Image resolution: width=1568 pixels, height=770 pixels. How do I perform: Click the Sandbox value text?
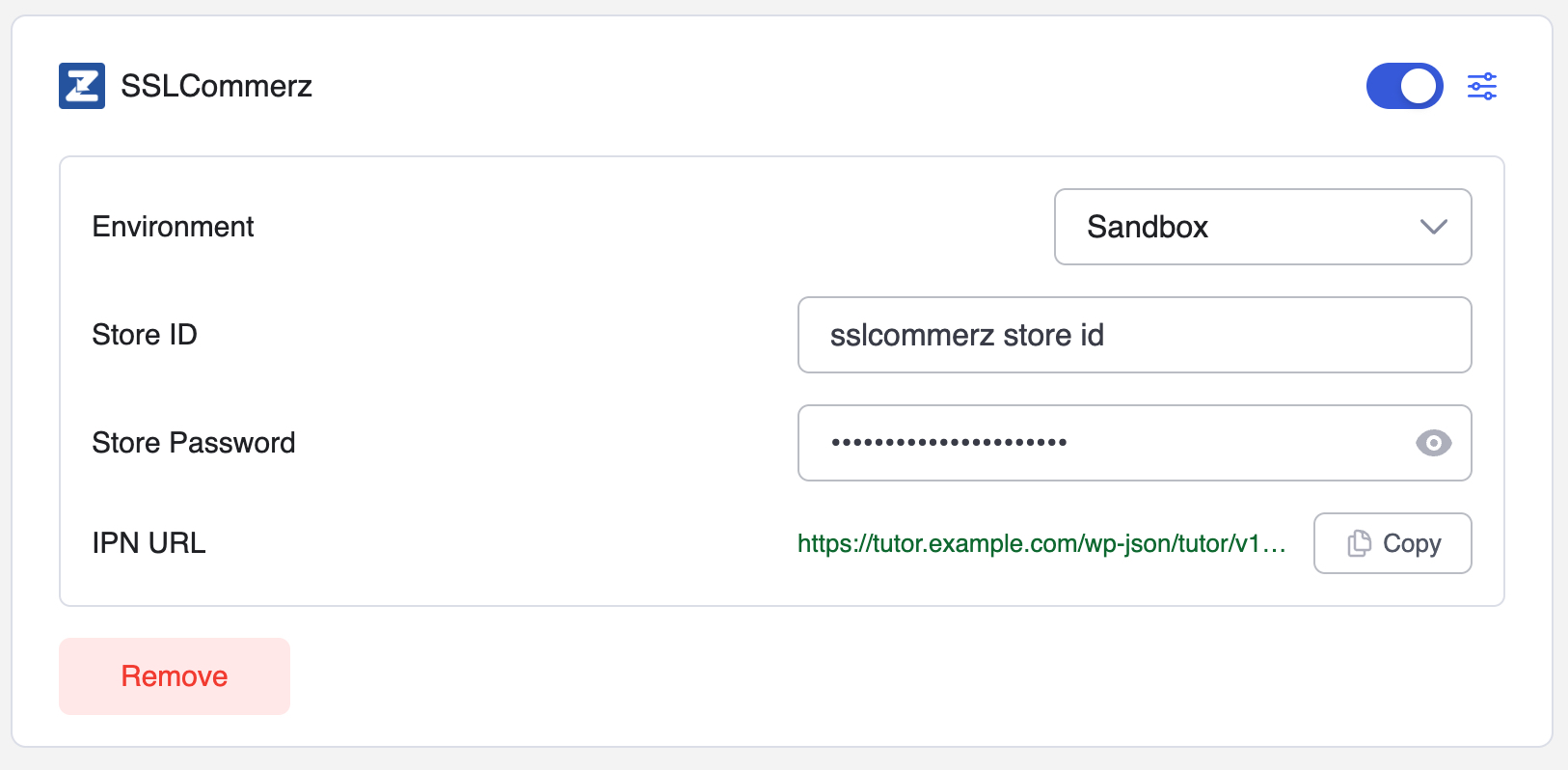coord(1148,227)
